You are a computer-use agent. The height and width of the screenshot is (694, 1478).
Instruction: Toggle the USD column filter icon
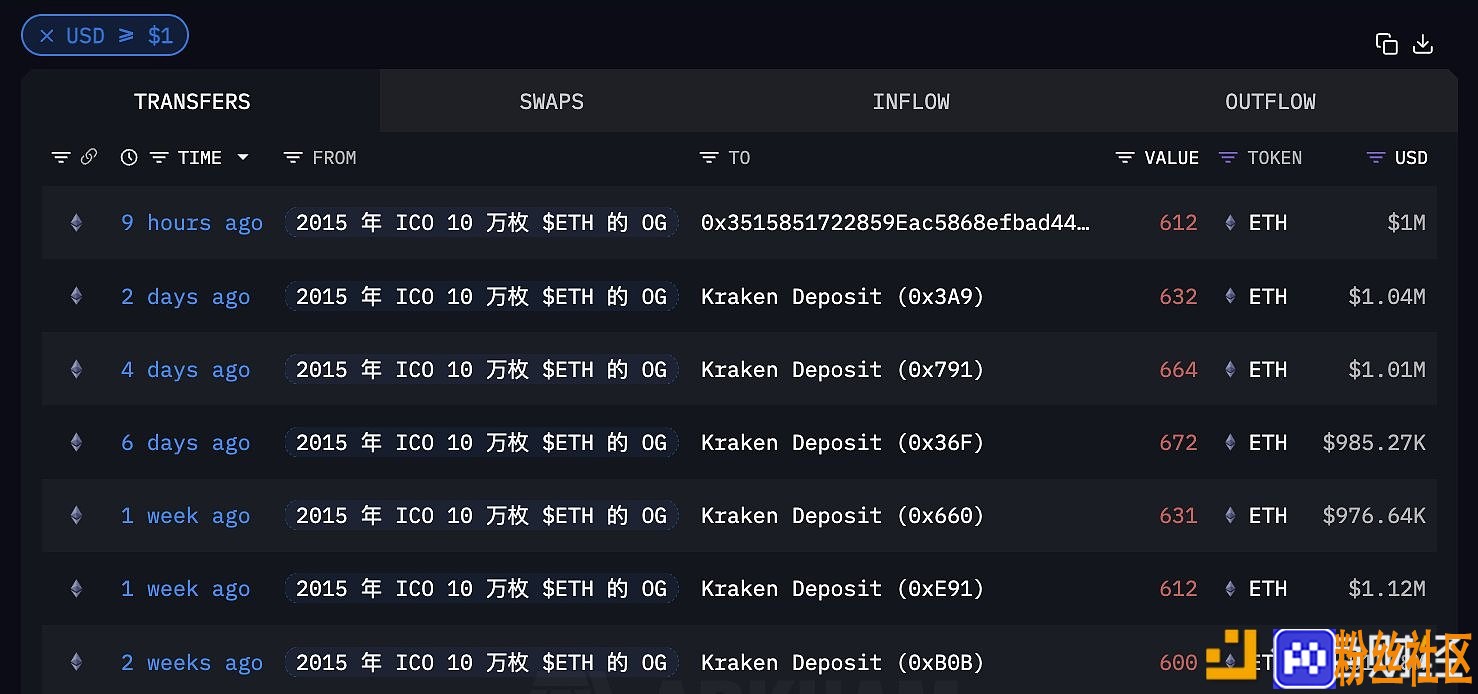click(1376, 158)
